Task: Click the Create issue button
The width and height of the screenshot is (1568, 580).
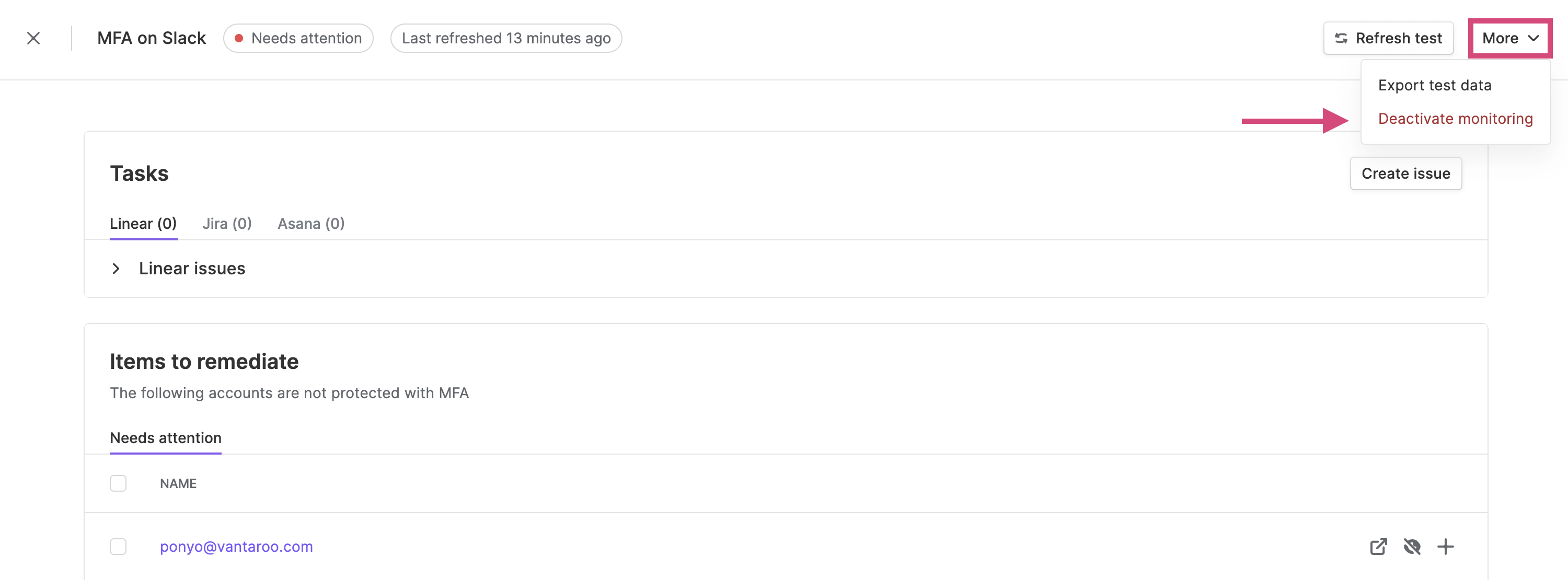Action: tap(1405, 173)
